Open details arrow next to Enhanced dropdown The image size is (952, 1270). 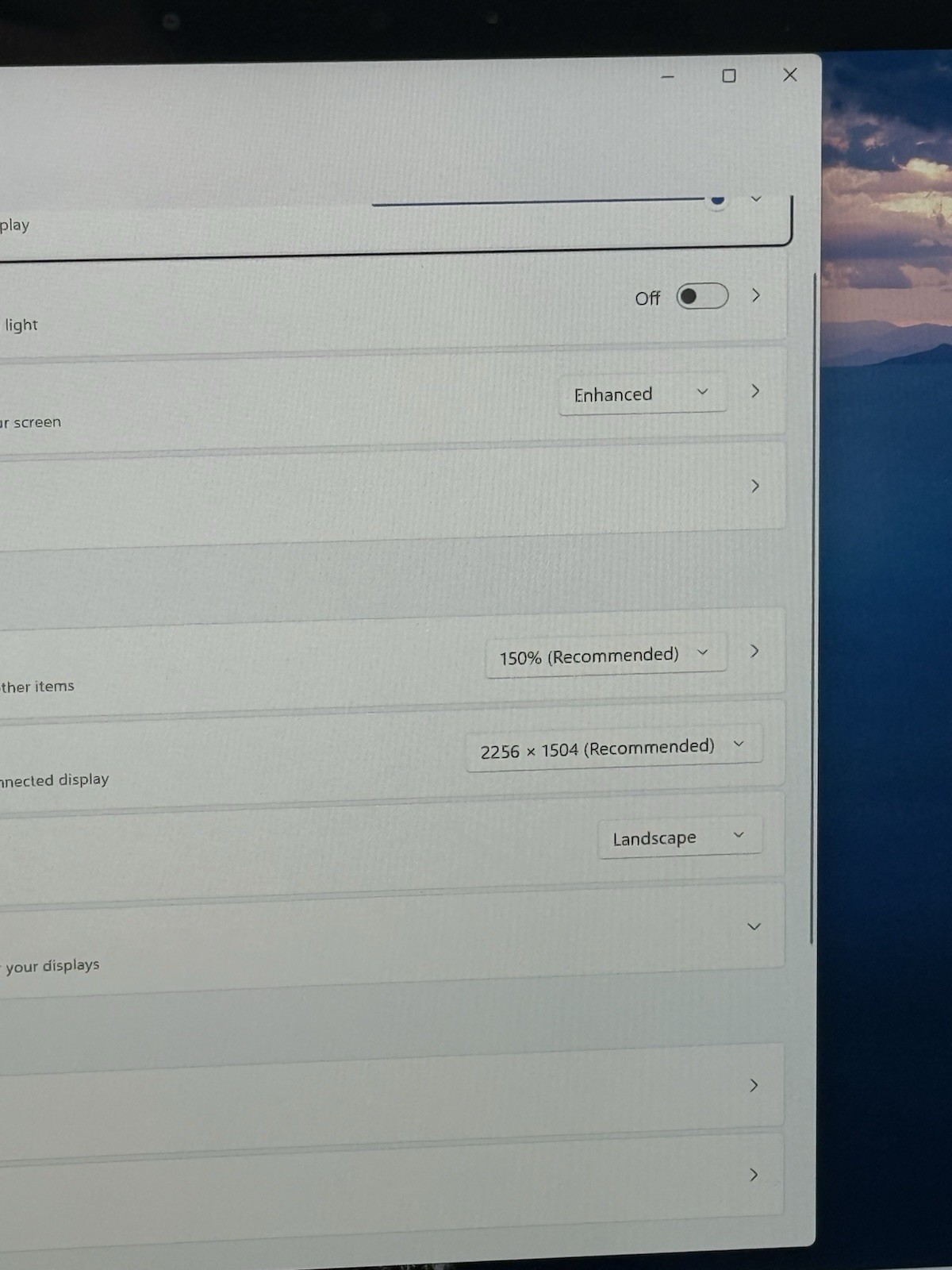point(755,391)
